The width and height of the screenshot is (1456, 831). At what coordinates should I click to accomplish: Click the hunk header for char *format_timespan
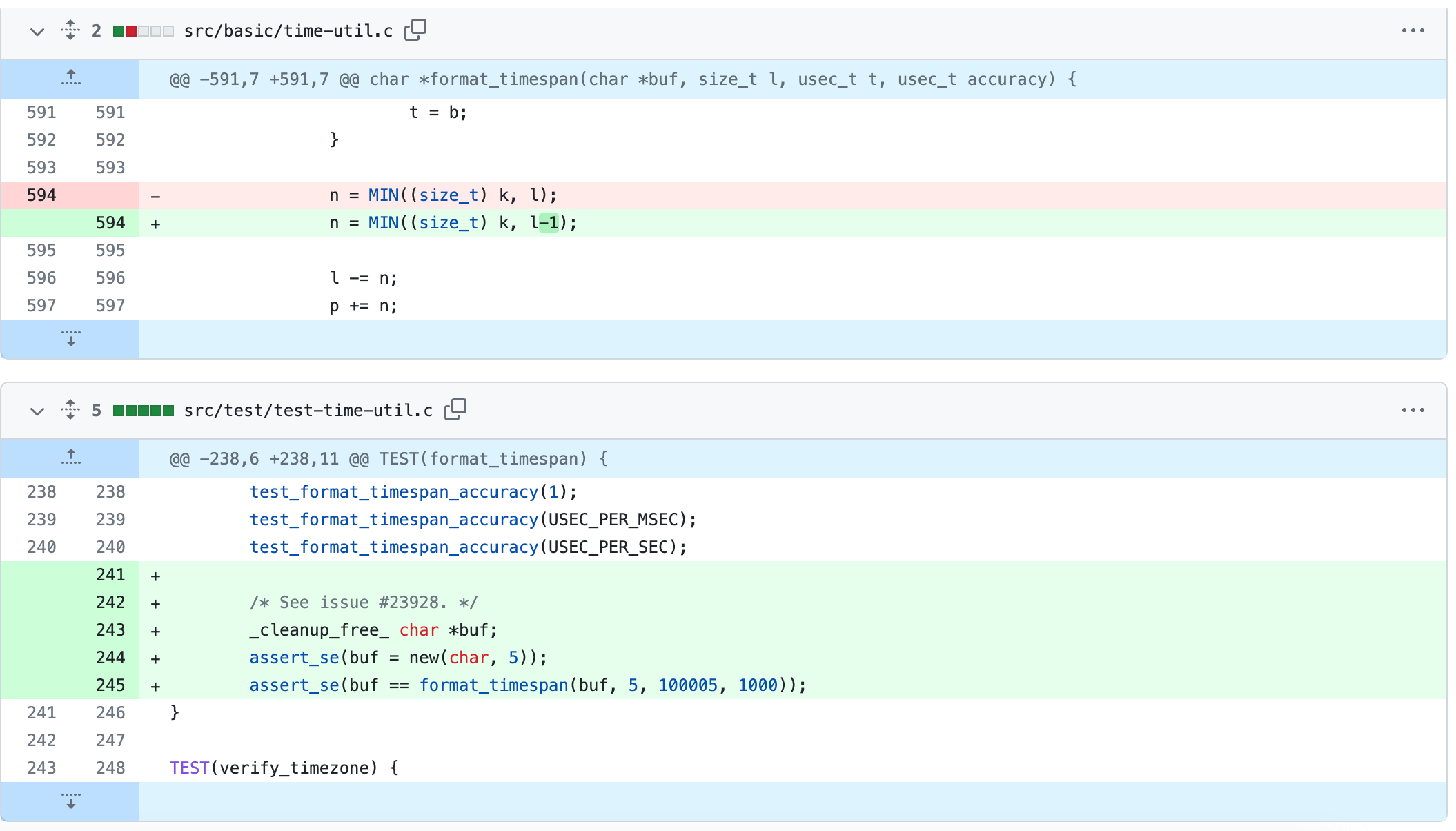(622, 79)
